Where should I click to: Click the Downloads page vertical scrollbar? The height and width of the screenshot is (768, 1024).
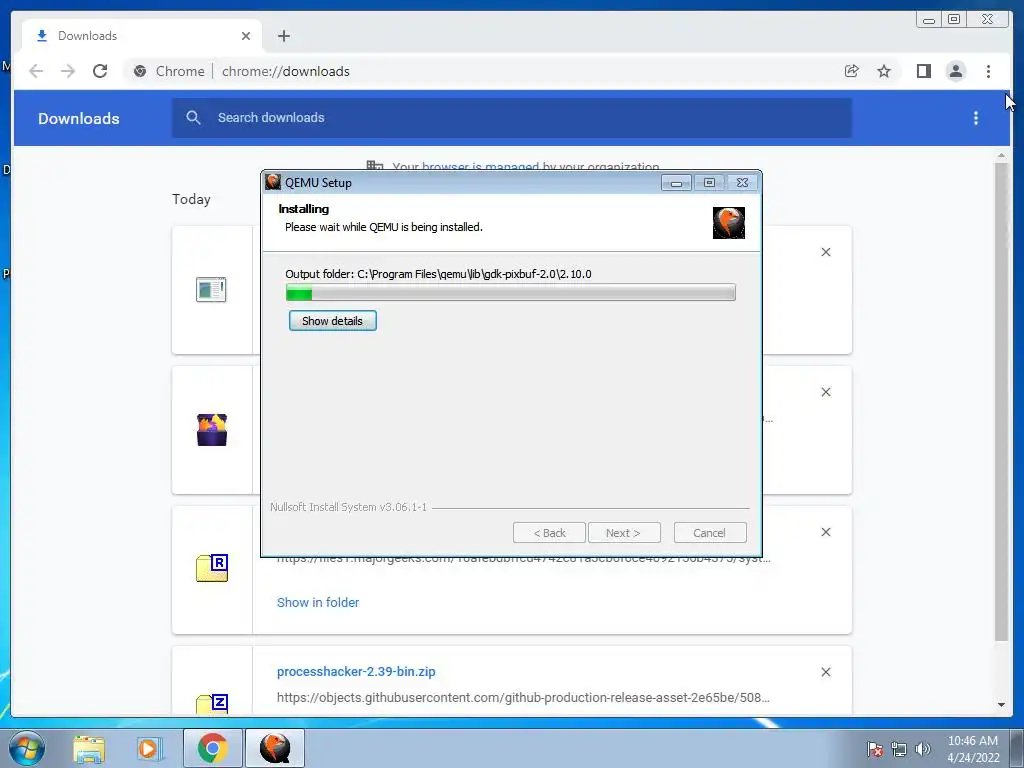pyautogui.click(x=1001, y=402)
